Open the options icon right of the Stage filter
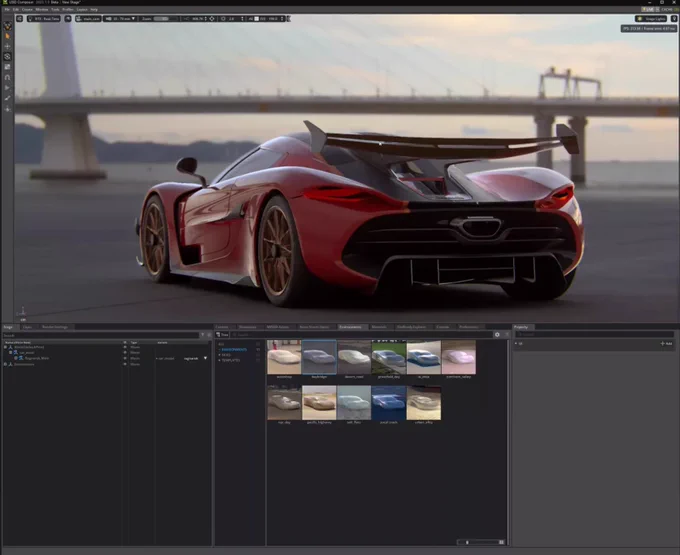680x555 pixels. point(209,335)
